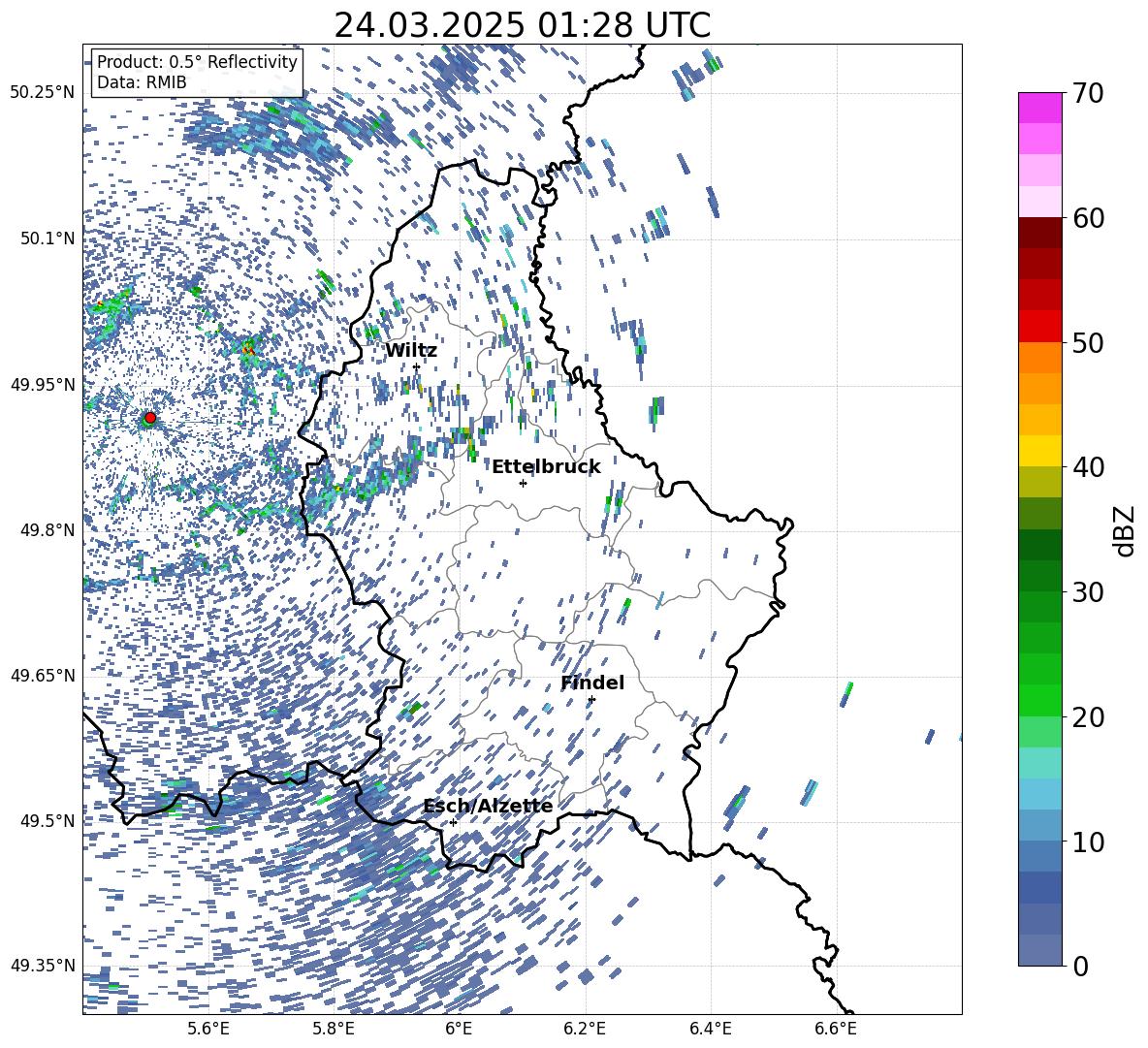This screenshot has width=1148, height=1048.
Task: Click the cross marker below Findel
Action: click(591, 700)
